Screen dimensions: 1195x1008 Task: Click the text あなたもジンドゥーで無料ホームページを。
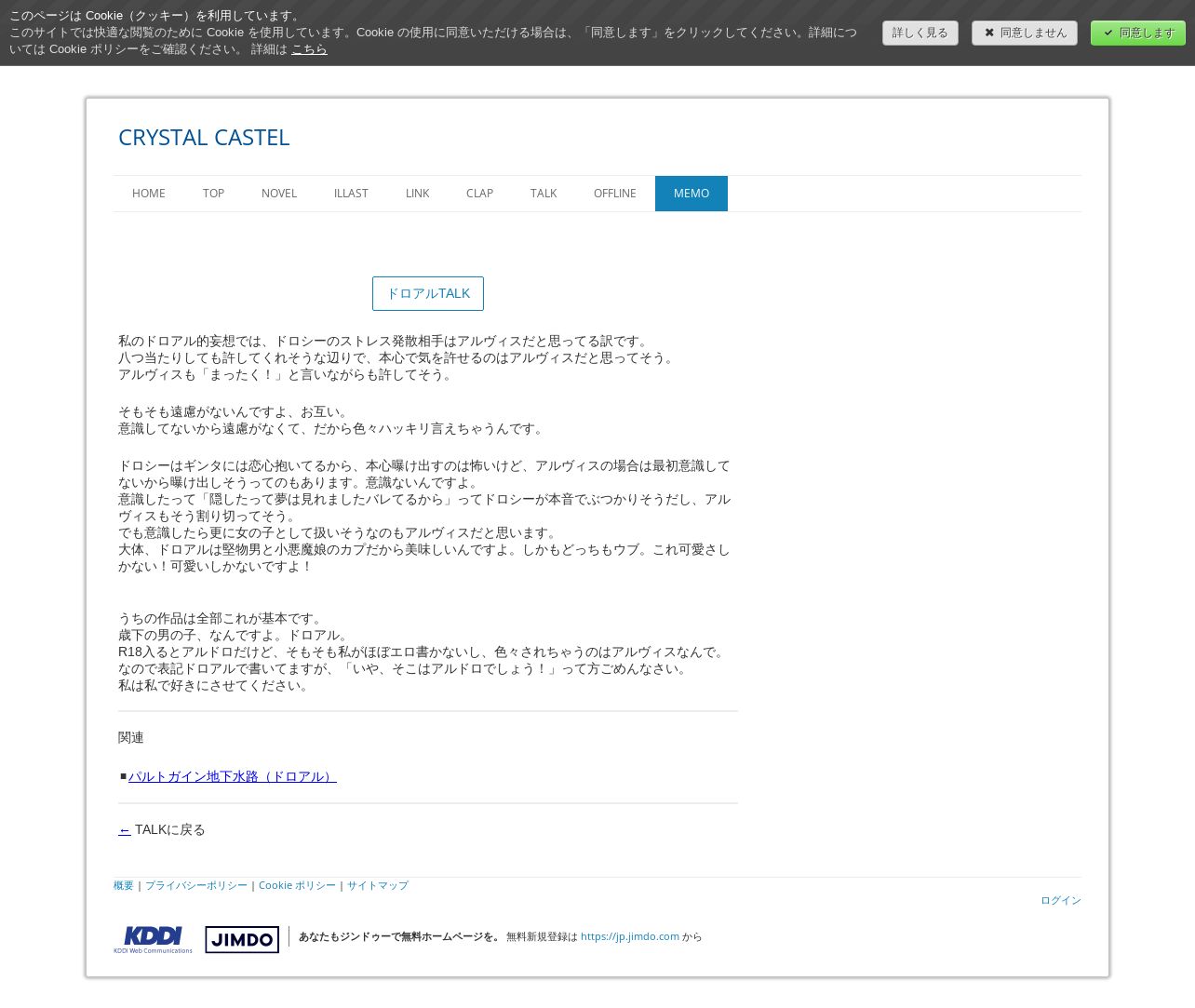point(400,936)
